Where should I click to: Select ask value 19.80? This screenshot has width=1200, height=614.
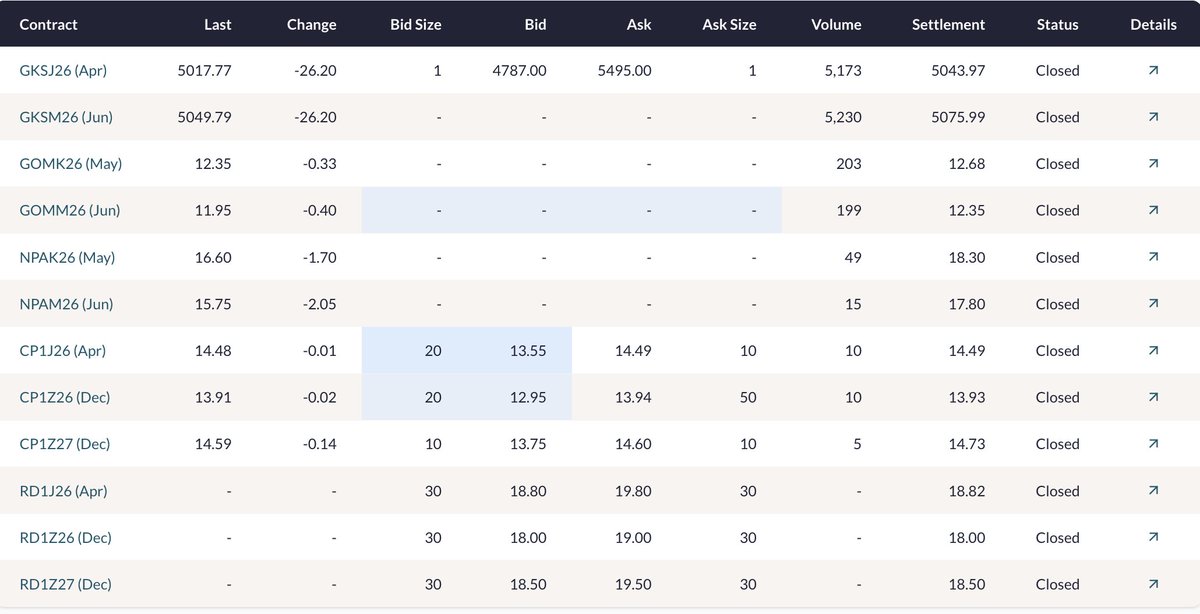coord(634,491)
